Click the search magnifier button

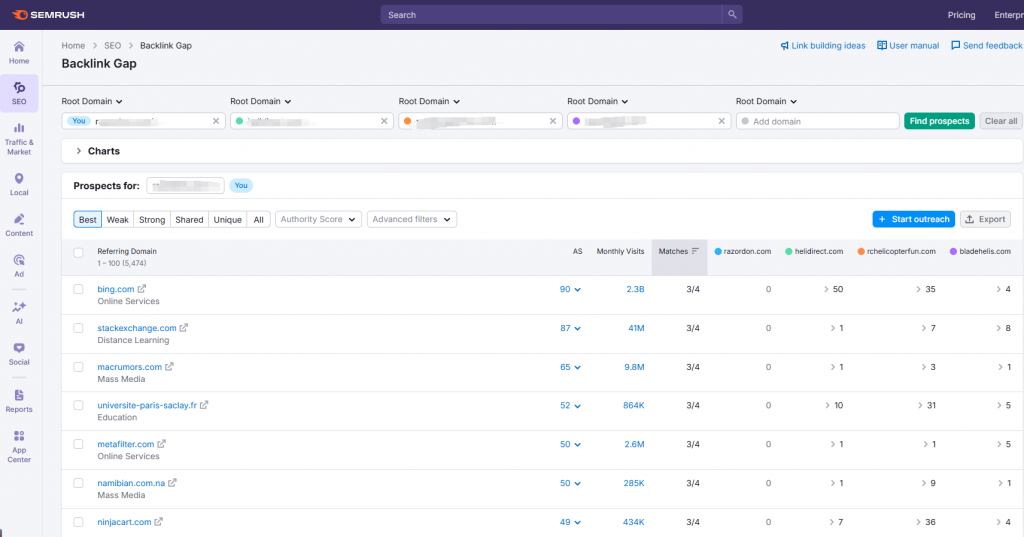732,14
